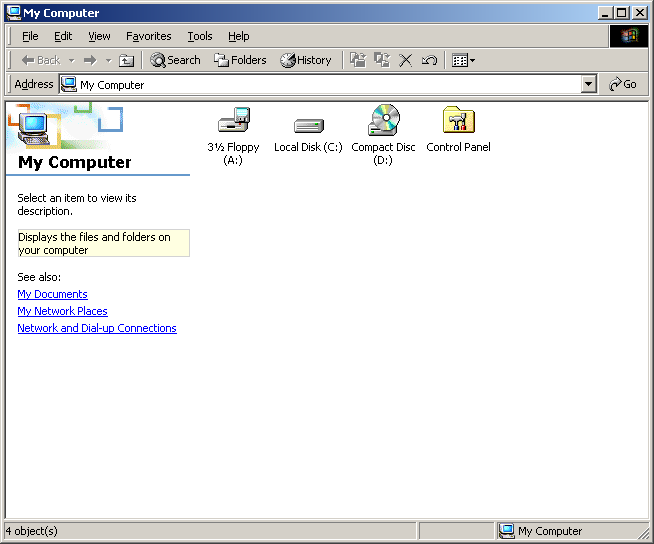Image resolution: width=654 pixels, height=544 pixels.
Task: Click the Move To toolbar icon
Action: pos(358,60)
